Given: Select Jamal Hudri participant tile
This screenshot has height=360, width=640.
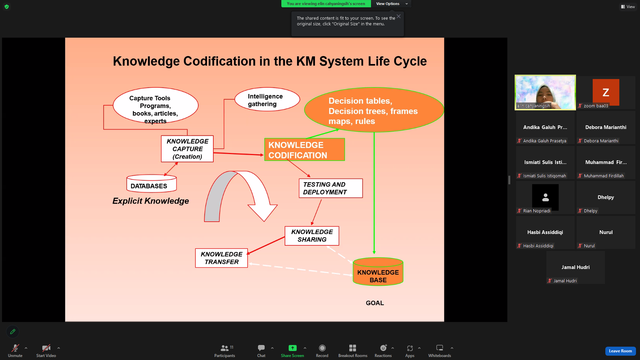Looking at the screenshot, I should (576, 268).
